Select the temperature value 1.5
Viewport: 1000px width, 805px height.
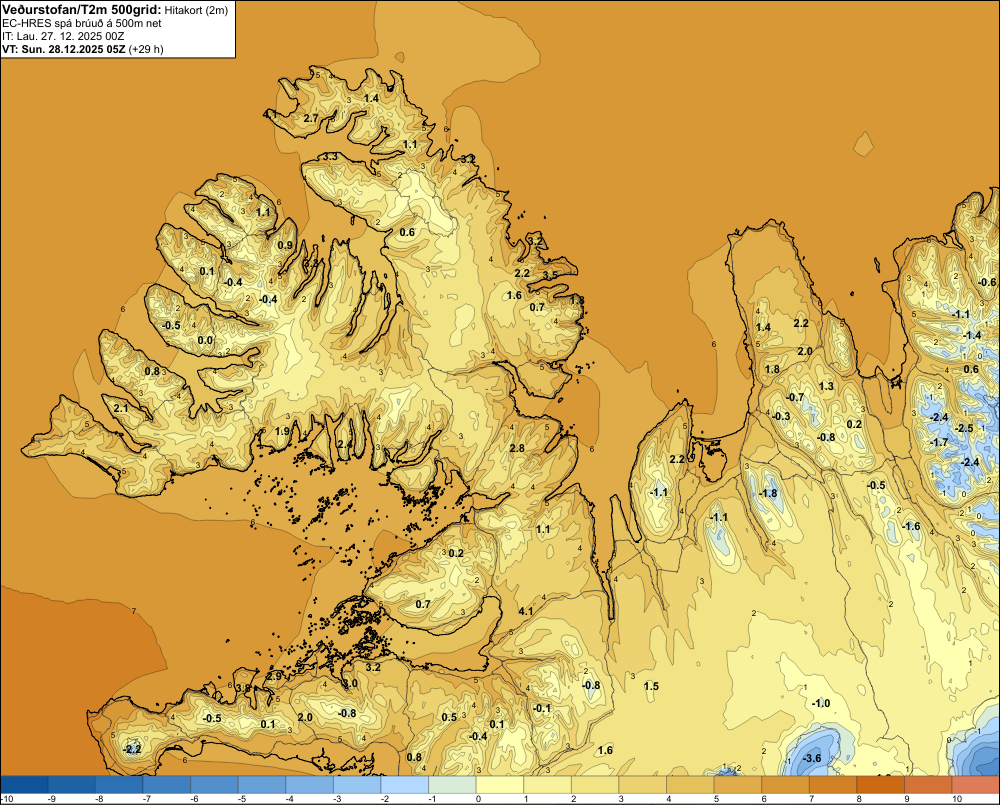tap(651, 686)
